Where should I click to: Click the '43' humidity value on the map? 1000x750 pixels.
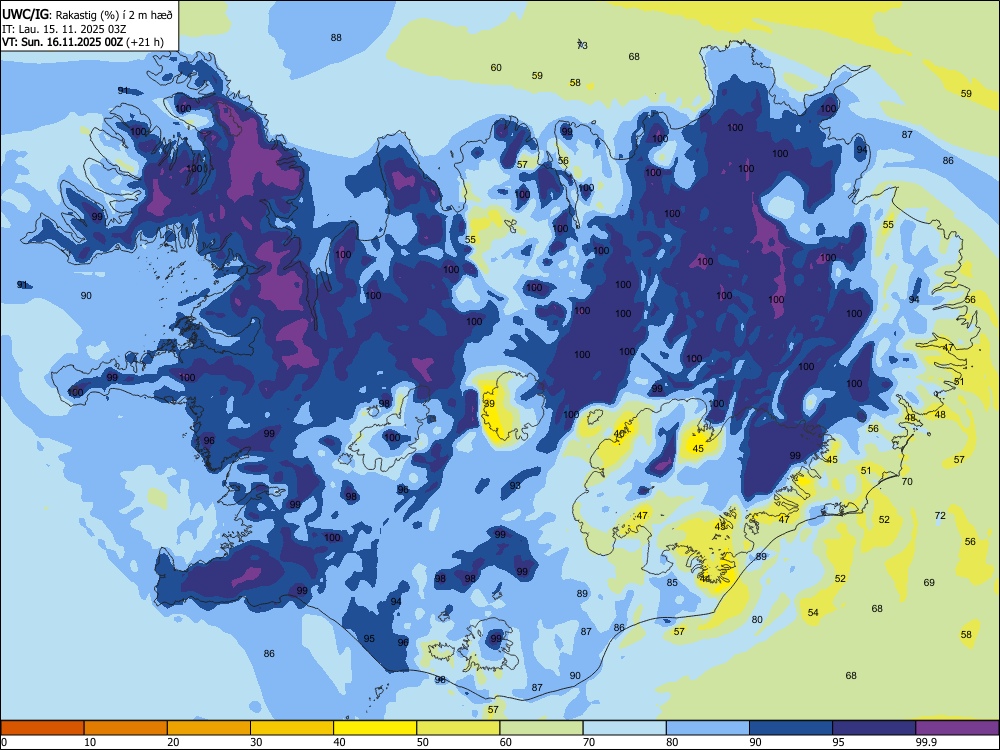[x=721, y=527]
